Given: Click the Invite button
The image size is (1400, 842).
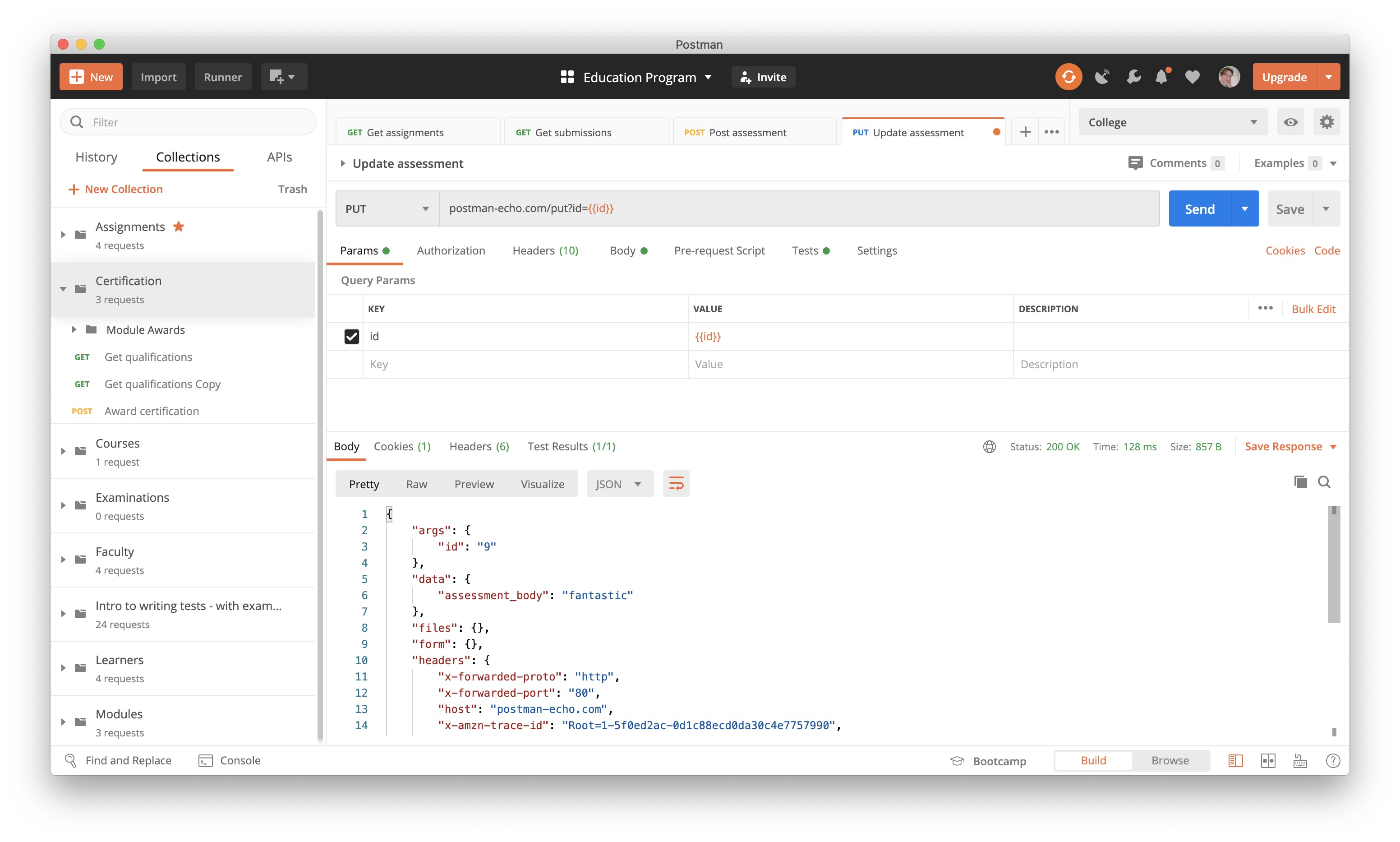Looking at the screenshot, I should 763,77.
